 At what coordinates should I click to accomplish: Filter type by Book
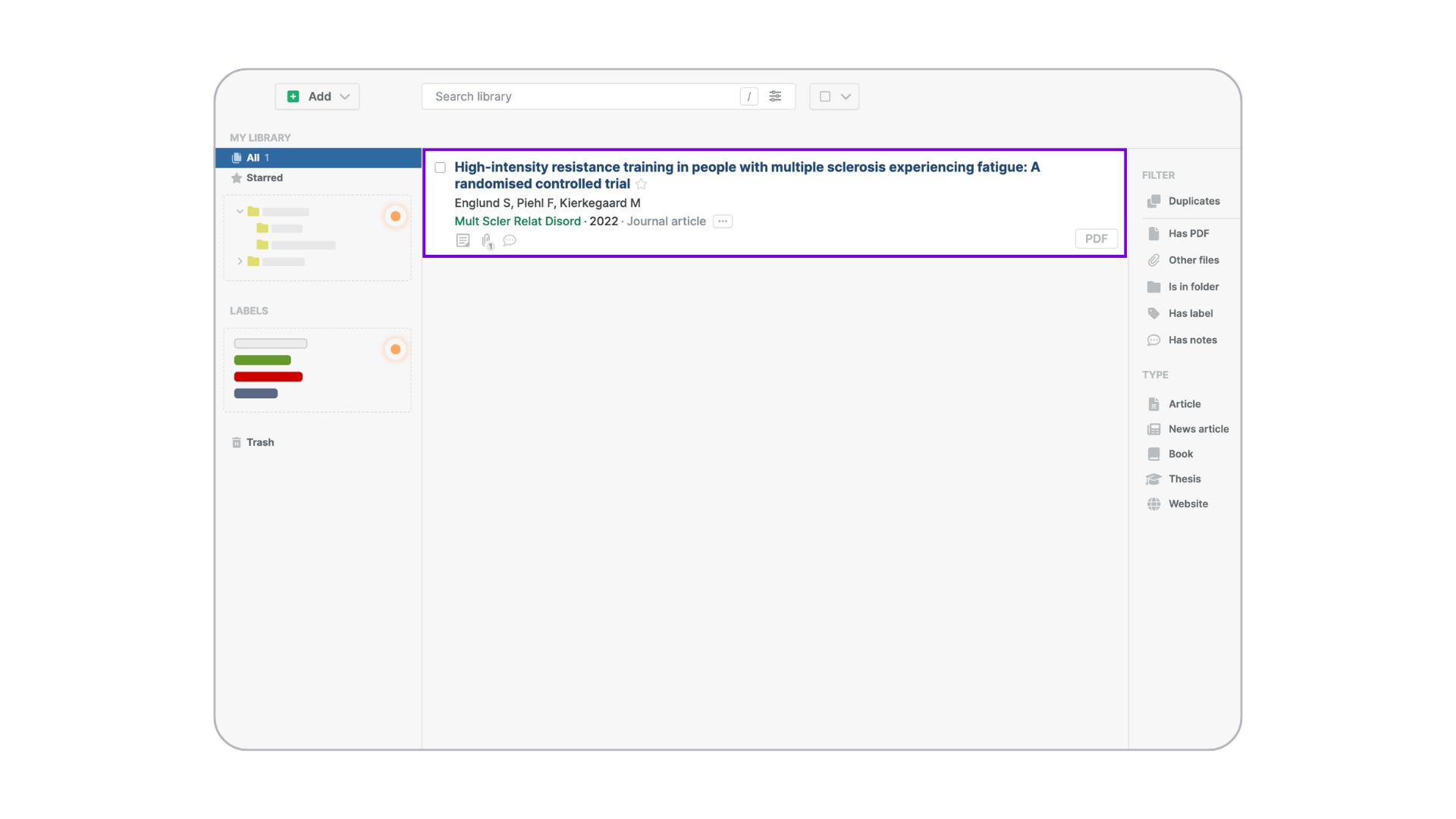tap(1170, 454)
